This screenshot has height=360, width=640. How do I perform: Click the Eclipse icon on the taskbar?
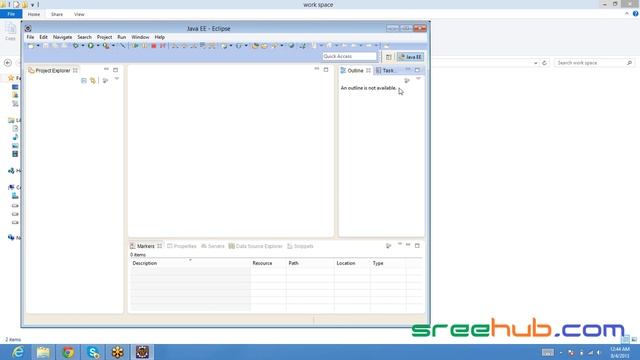142,352
